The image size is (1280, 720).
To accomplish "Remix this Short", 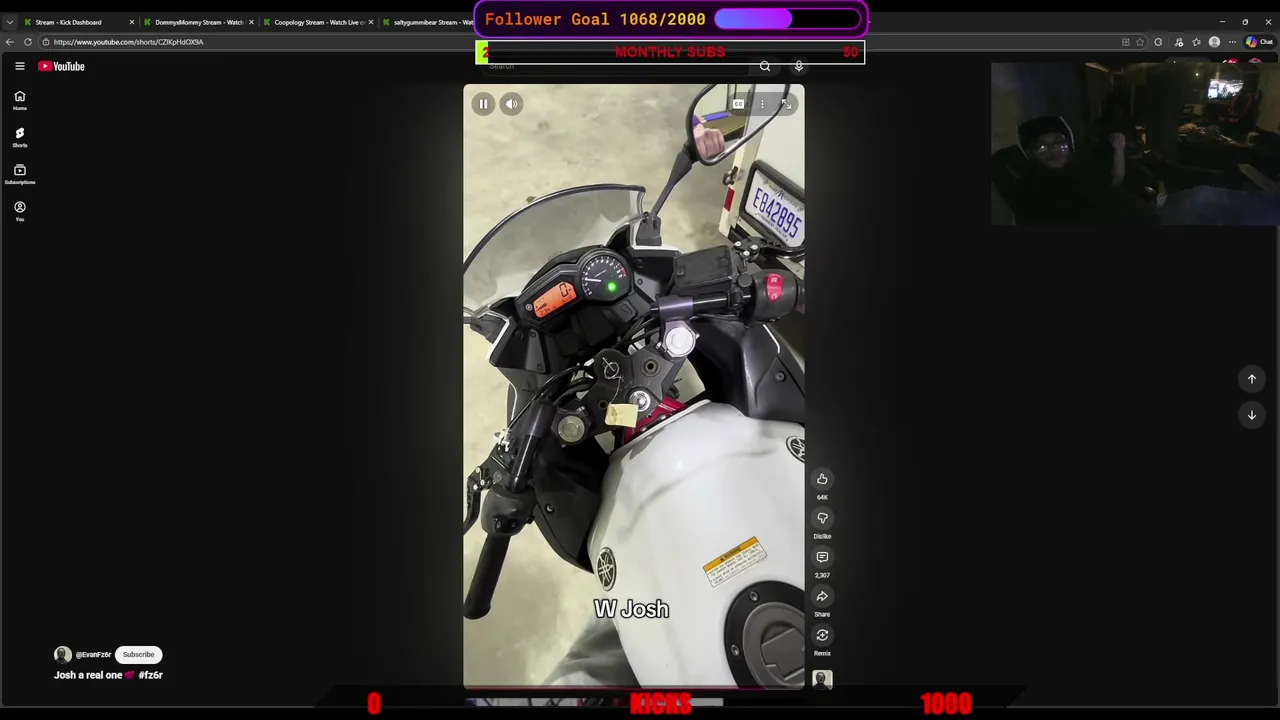I will tap(822, 635).
